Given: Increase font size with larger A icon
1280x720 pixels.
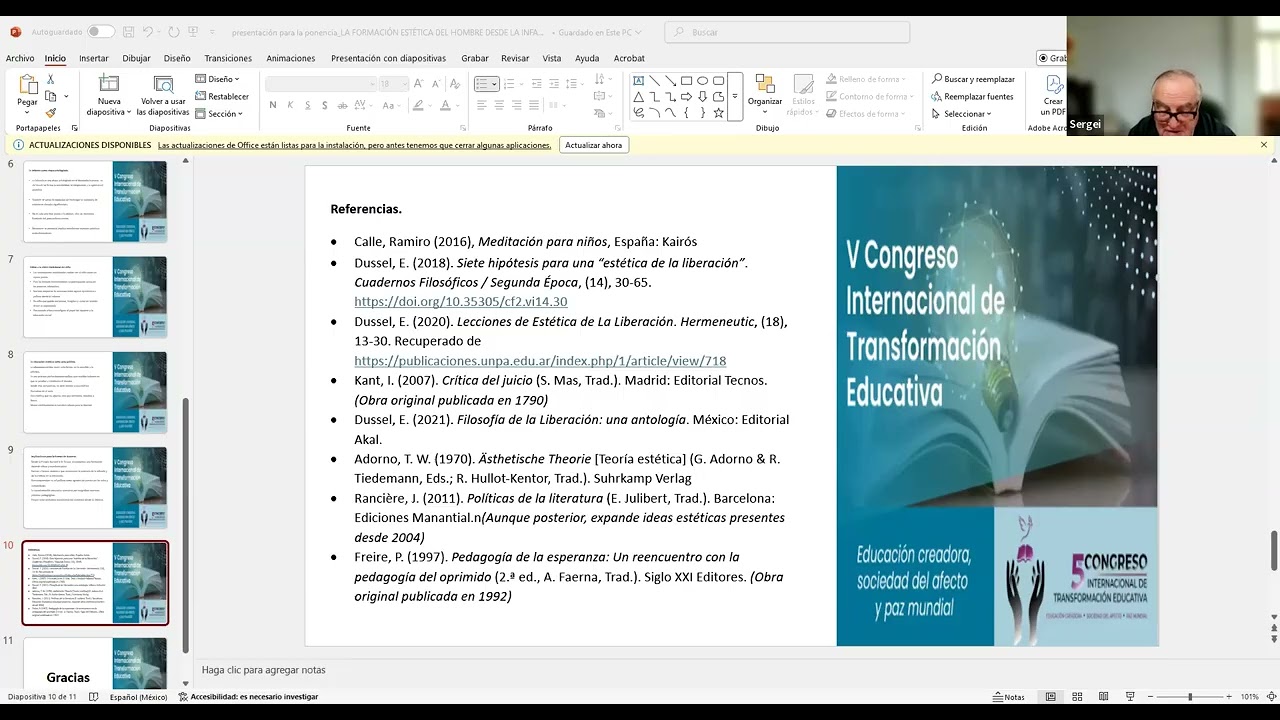Looking at the screenshot, I should point(418,84).
